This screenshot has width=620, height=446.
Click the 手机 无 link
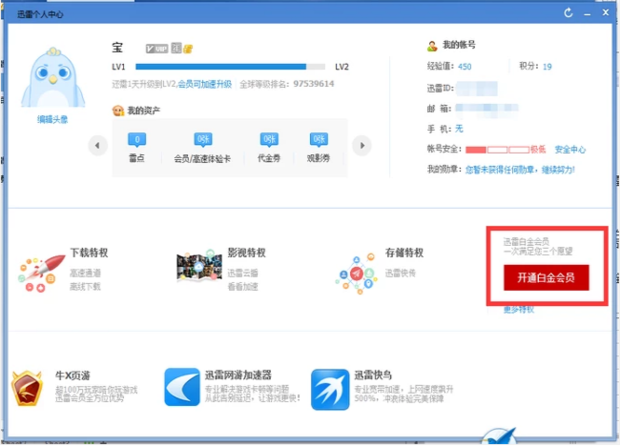pyautogui.click(x=459, y=129)
